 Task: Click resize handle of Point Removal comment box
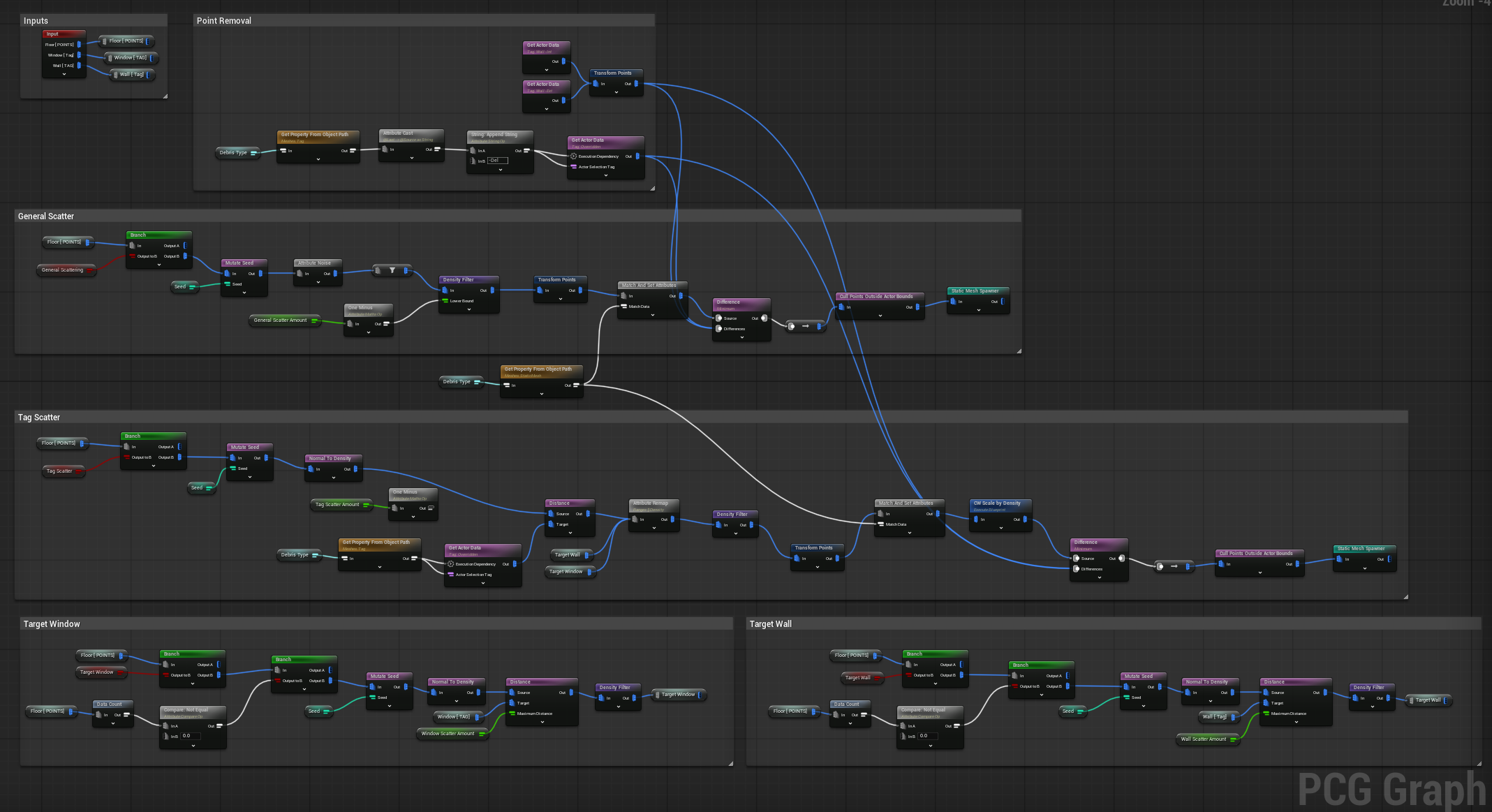click(652, 188)
